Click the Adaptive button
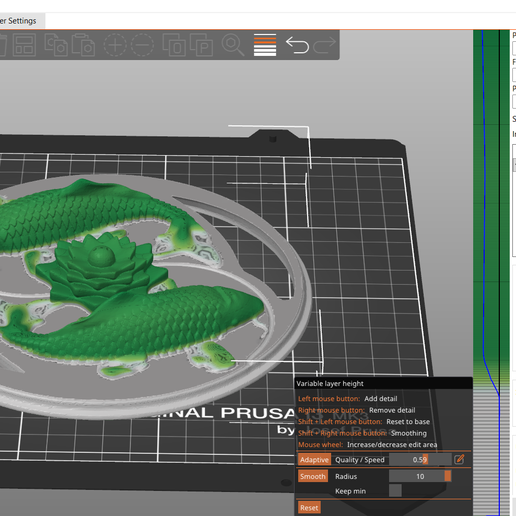 [x=314, y=460]
